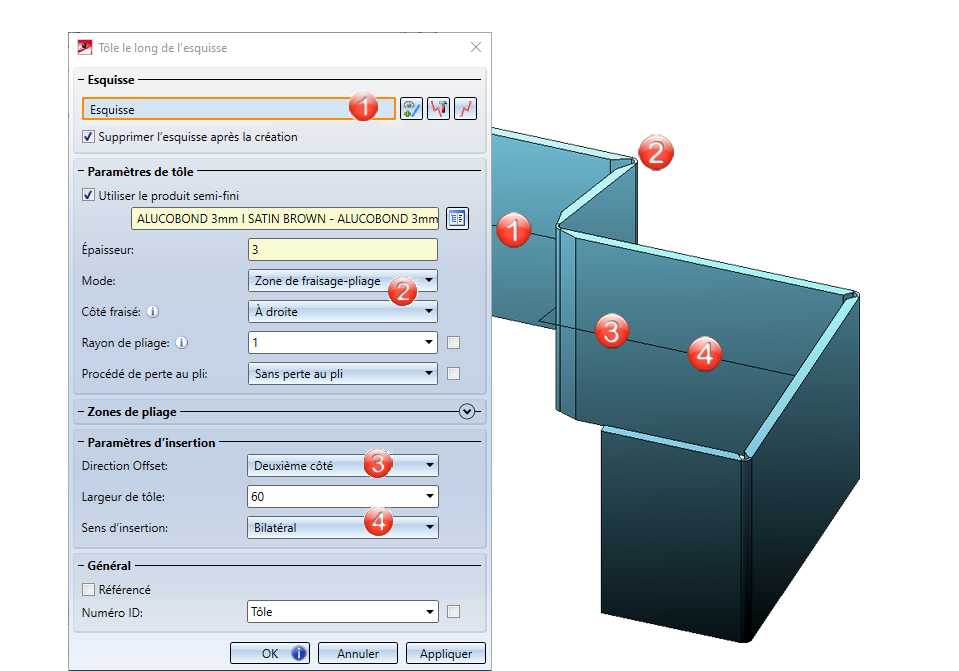Image resolution: width=959 pixels, height=671 pixels.
Task: Tick the checkbox beside Rayon de pliage
Action: pyautogui.click(x=453, y=343)
